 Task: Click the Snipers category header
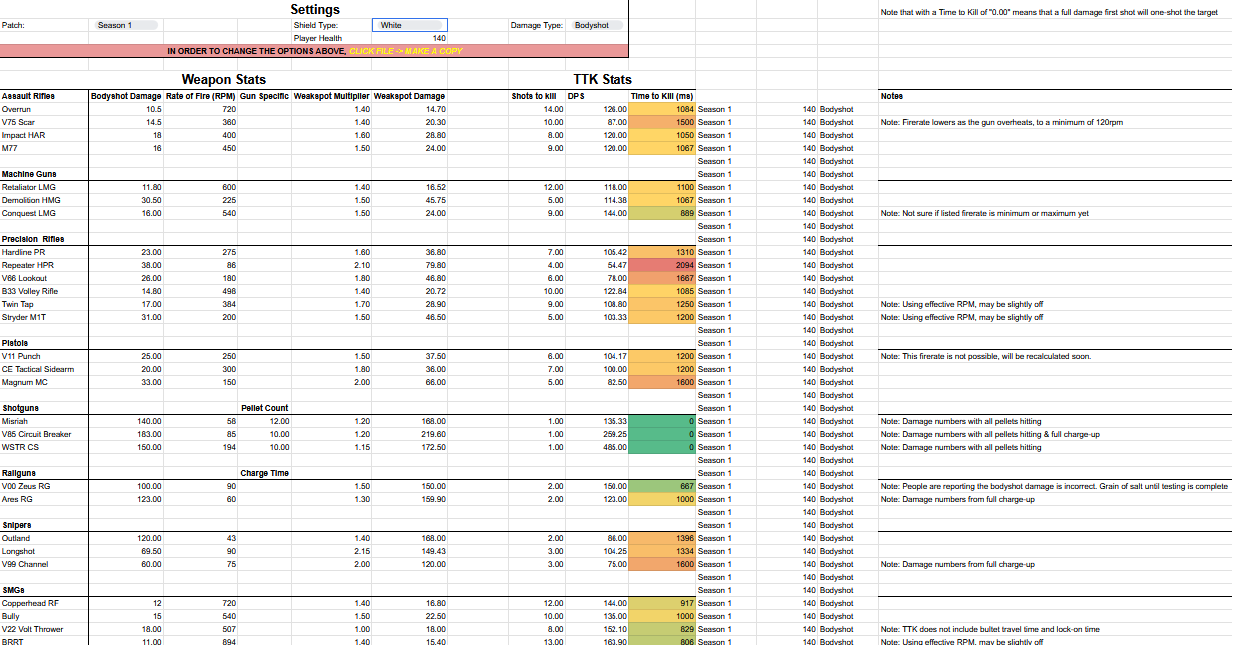coord(17,525)
